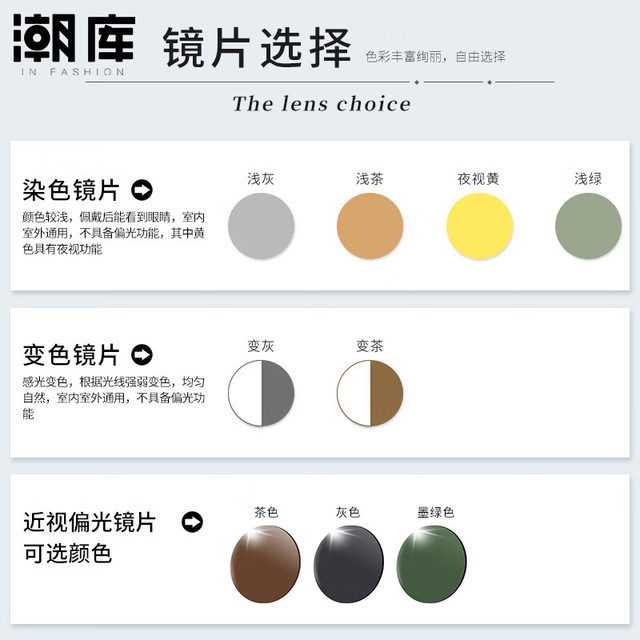Click the 潮库 IN FASHION logo

[74, 45]
